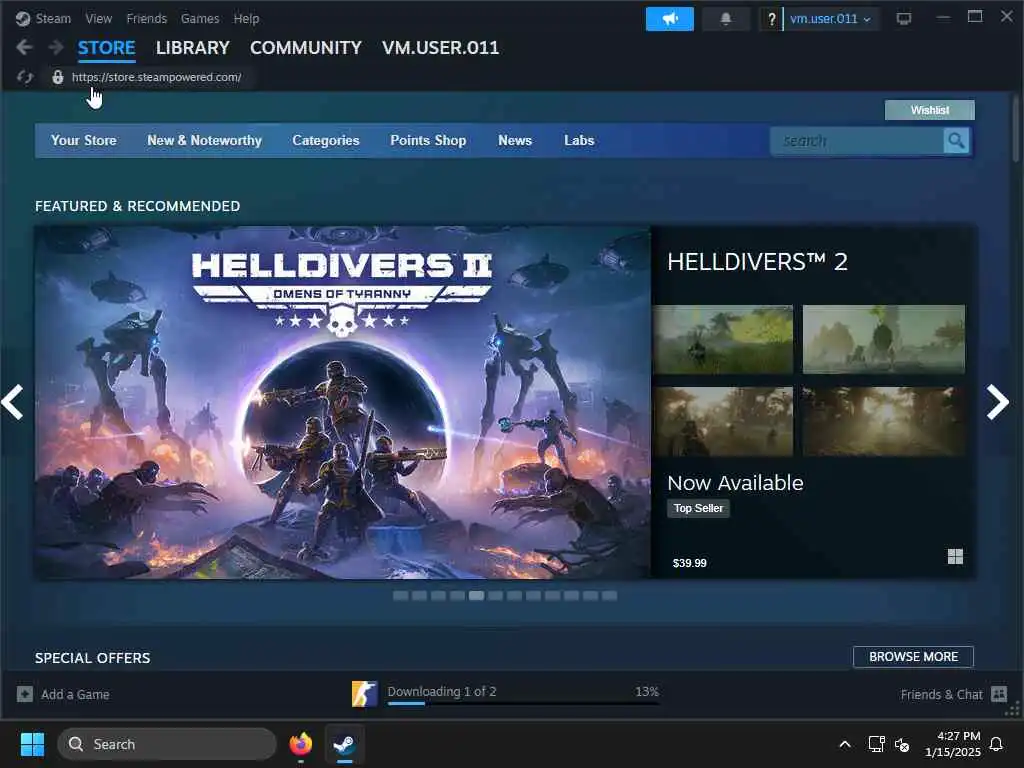
Task: Open the Steam menu
Action: coord(53,18)
